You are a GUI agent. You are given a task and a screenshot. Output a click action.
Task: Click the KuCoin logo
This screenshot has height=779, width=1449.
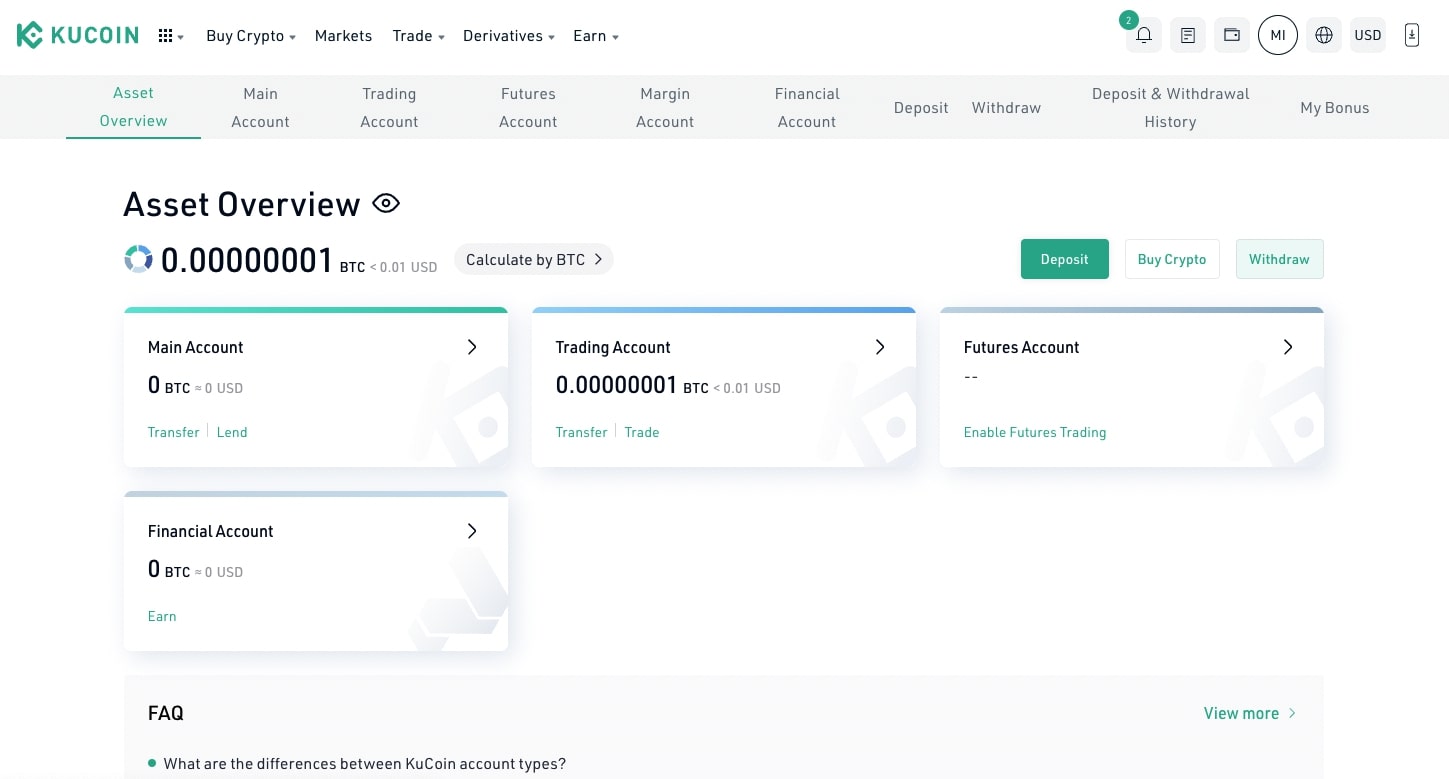(78, 36)
